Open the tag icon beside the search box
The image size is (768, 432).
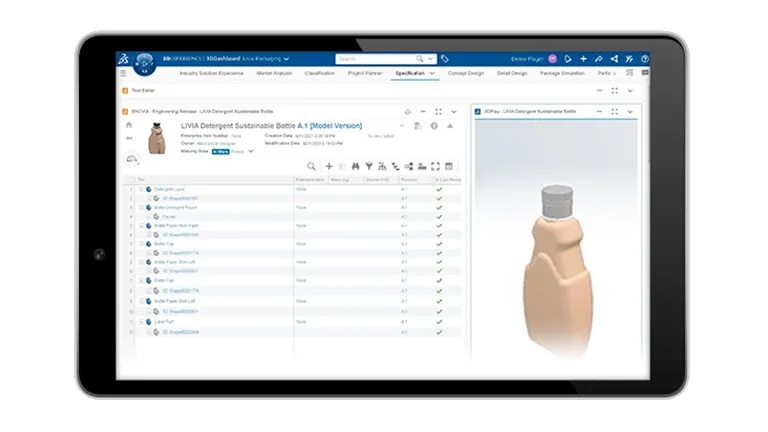[445, 59]
